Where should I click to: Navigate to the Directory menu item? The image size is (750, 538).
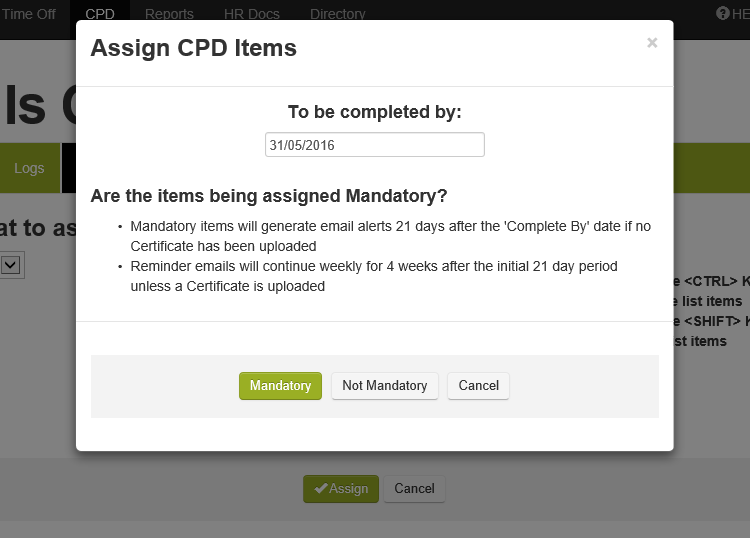click(x=338, y=14)
